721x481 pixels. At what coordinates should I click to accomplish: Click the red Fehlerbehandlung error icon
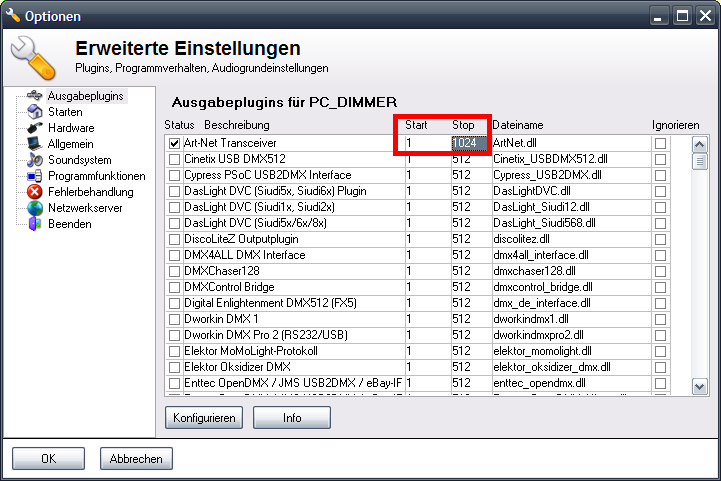tap(35, 192)
